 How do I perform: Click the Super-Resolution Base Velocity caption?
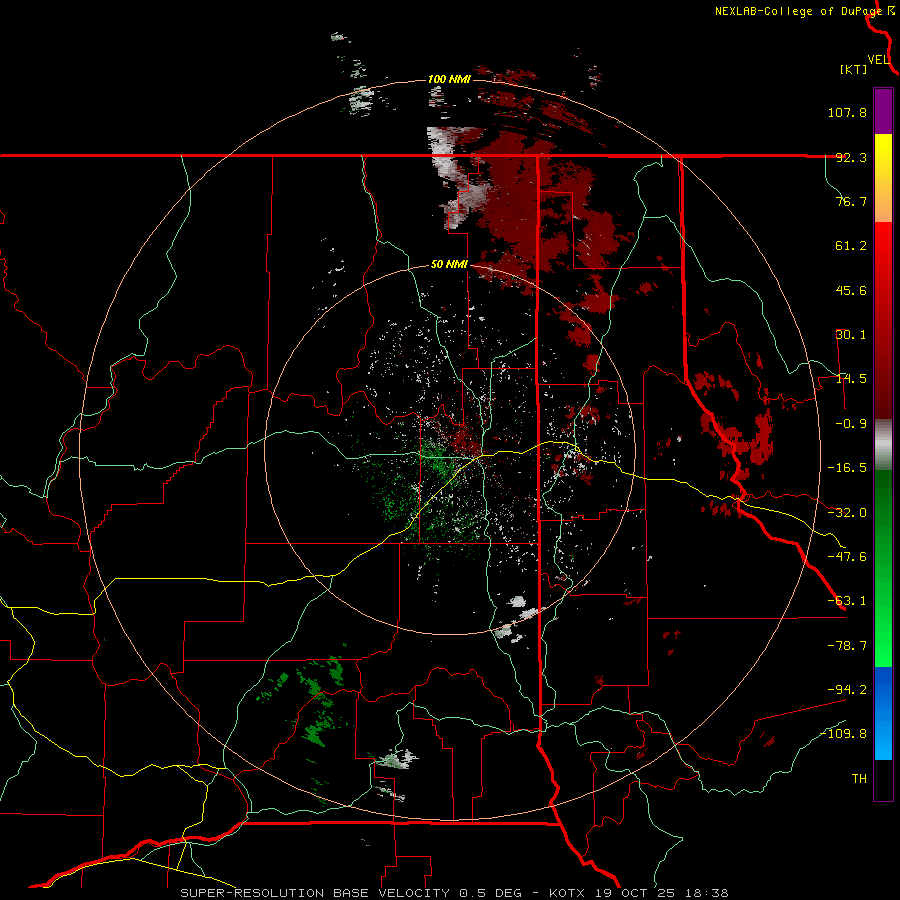tap(454, 893)
